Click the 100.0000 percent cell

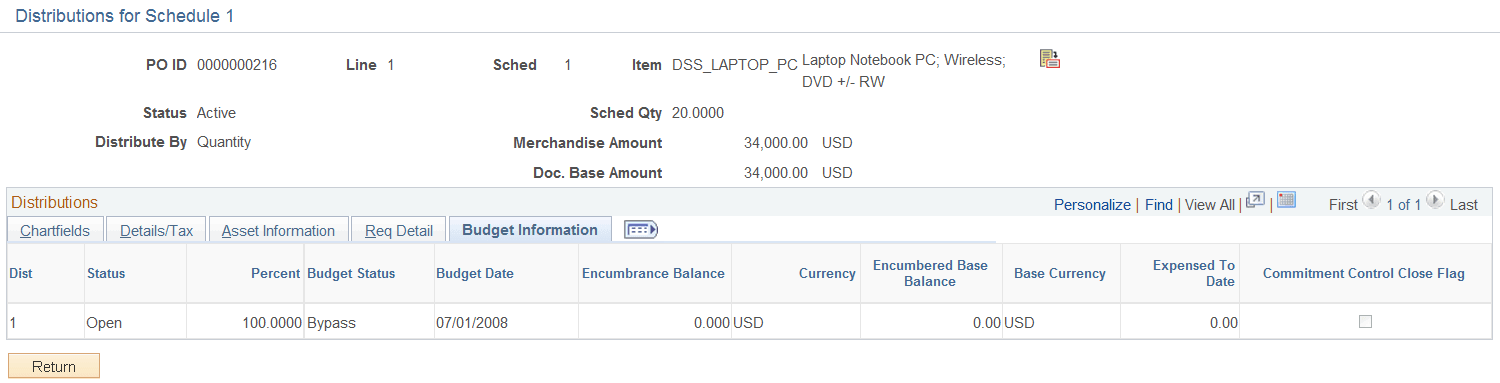271,323
